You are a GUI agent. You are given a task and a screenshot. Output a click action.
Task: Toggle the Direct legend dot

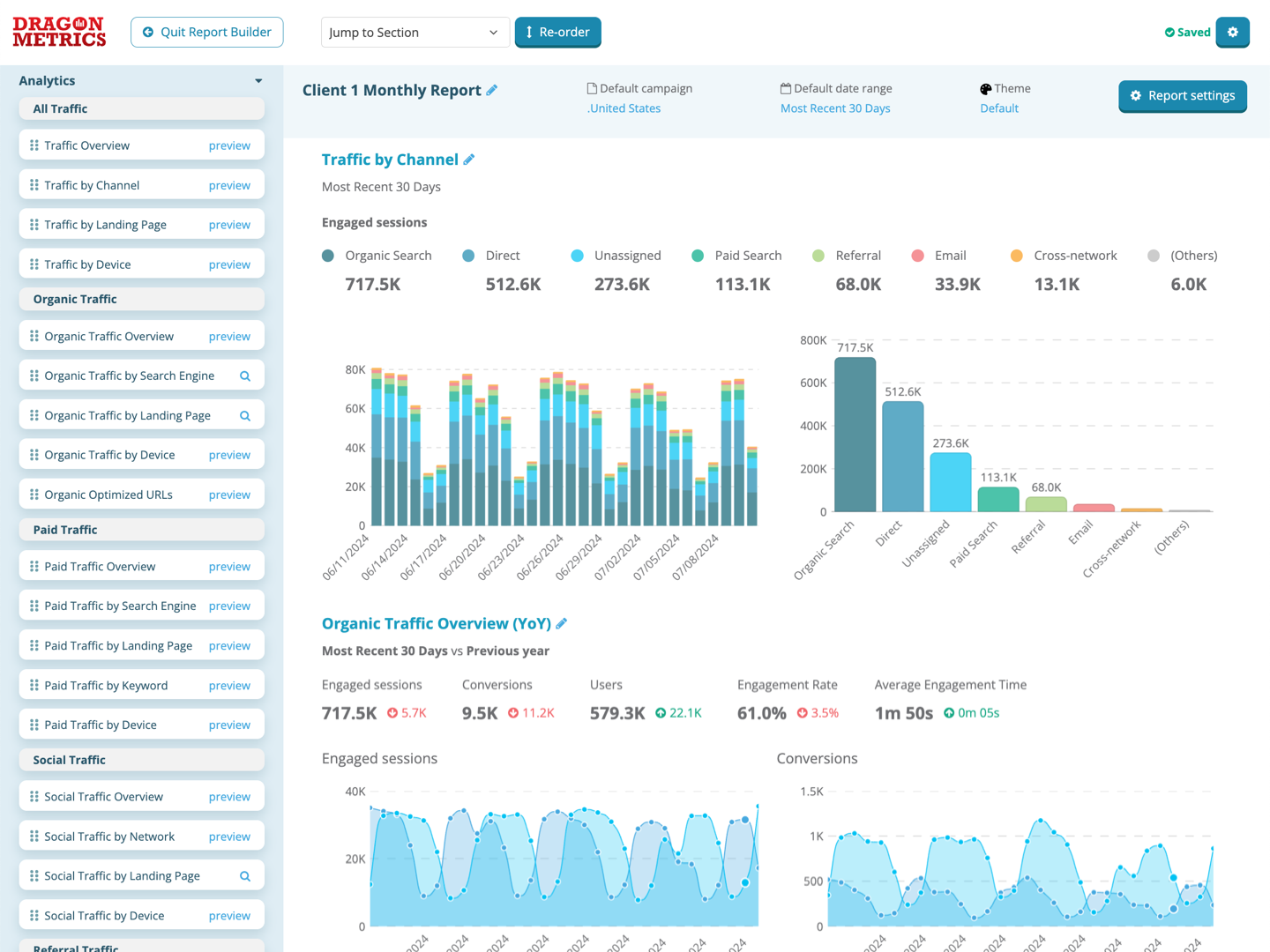[x=468, y=256]
